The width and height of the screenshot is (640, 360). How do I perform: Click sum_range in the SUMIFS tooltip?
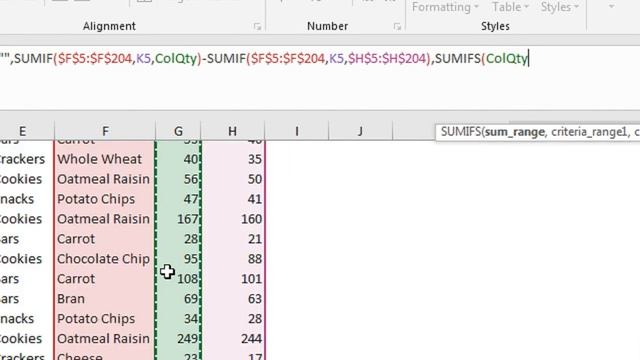515,132
